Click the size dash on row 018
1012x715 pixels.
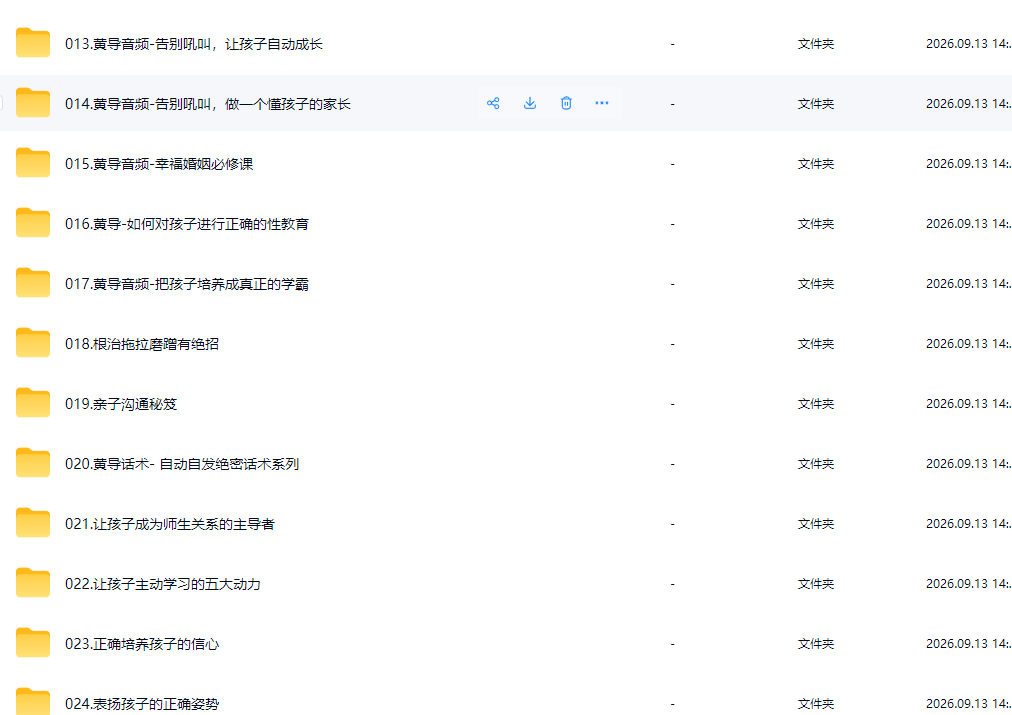[673, 345]
